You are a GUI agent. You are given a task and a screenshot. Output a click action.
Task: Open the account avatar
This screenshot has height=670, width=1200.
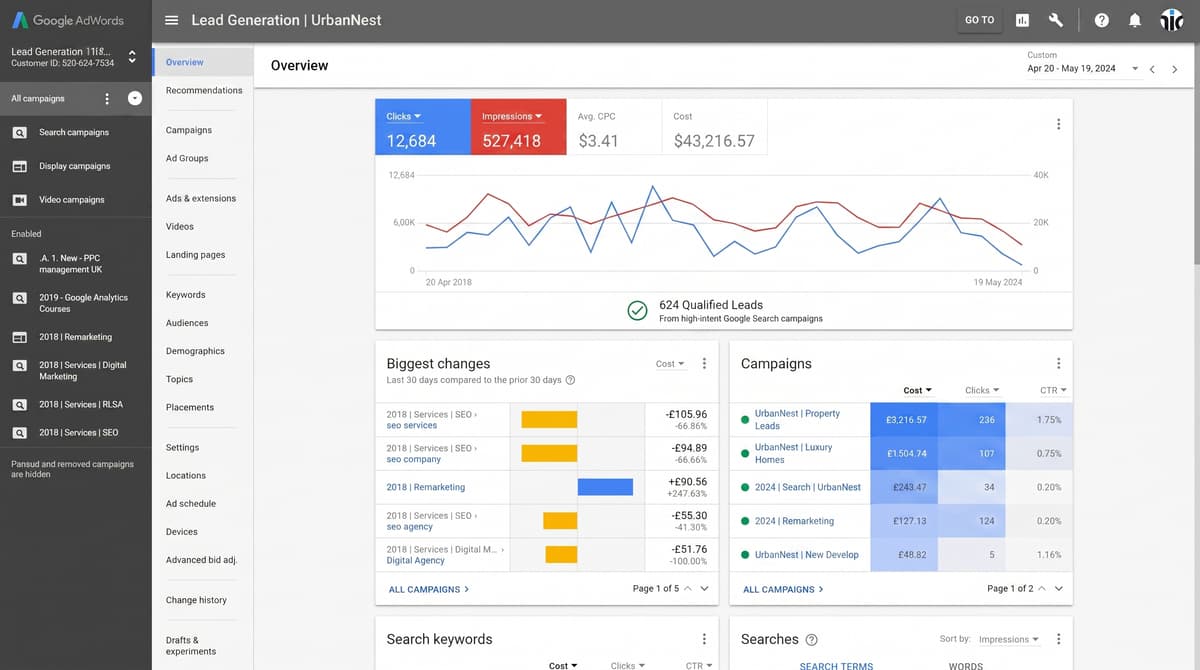pos(1171,20)
